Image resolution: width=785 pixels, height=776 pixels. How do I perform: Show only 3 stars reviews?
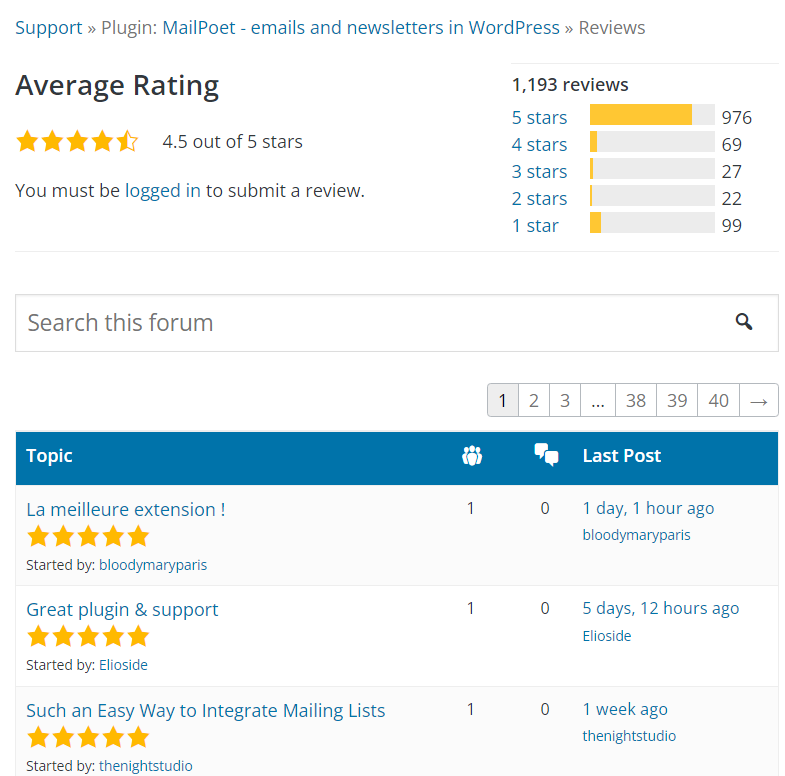pyautogui.click(x=539, y=172)
